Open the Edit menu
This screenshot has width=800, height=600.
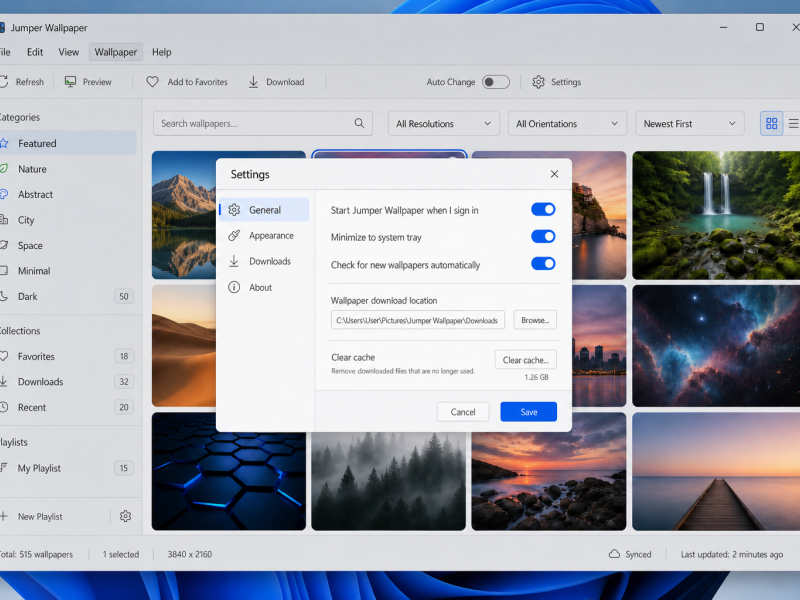tap(35, 52)
